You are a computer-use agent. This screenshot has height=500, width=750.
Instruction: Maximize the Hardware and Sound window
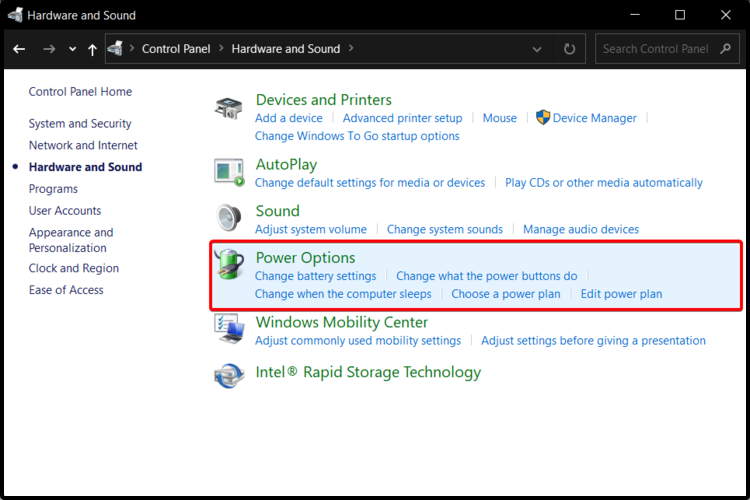pyautogui.click(x=680, y=15)
